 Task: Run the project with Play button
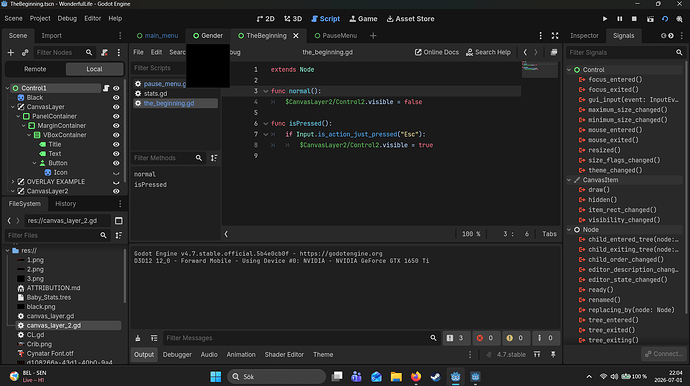605,19
